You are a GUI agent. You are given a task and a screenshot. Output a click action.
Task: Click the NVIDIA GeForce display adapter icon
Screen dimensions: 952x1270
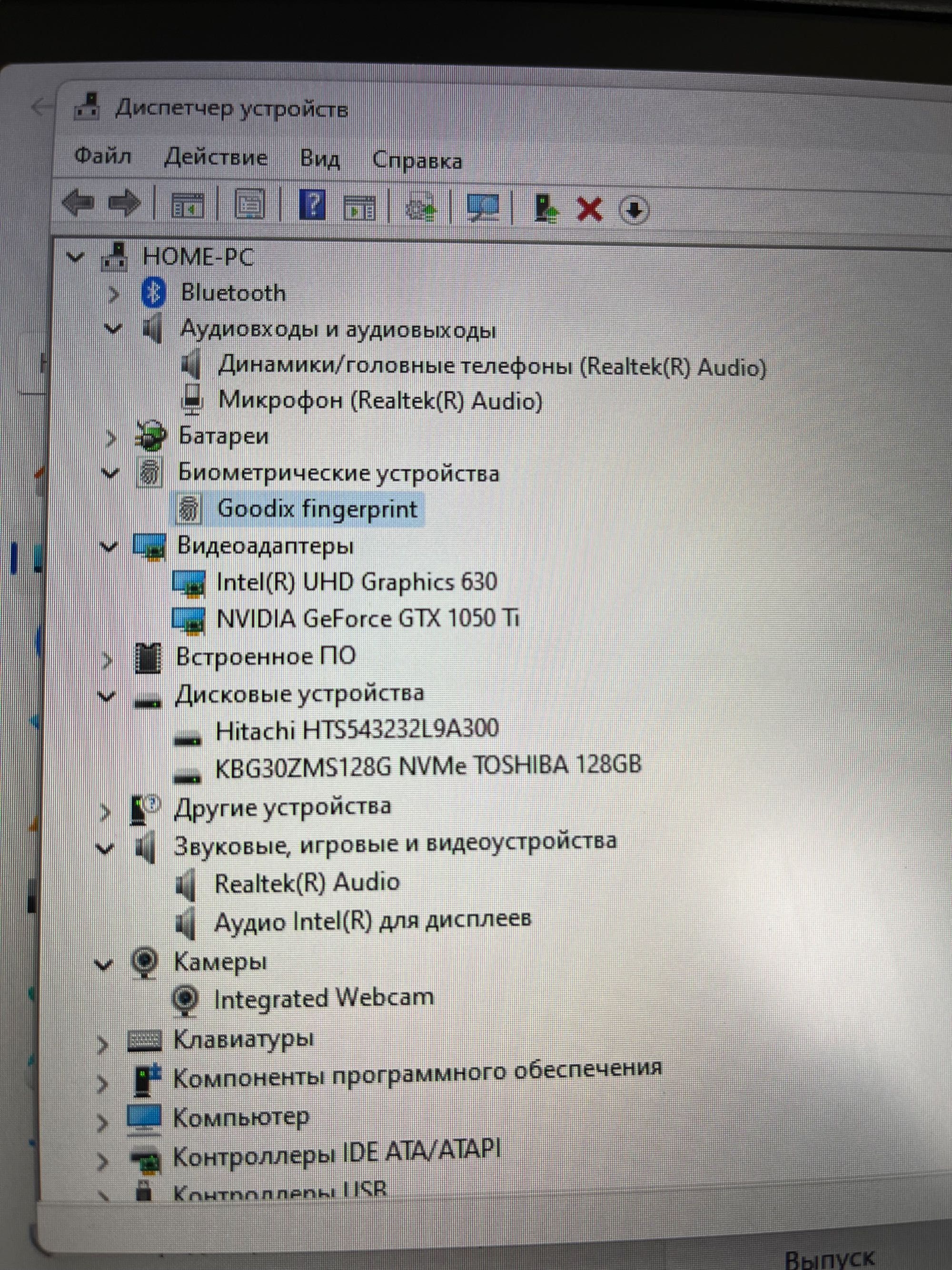(189, 620)
